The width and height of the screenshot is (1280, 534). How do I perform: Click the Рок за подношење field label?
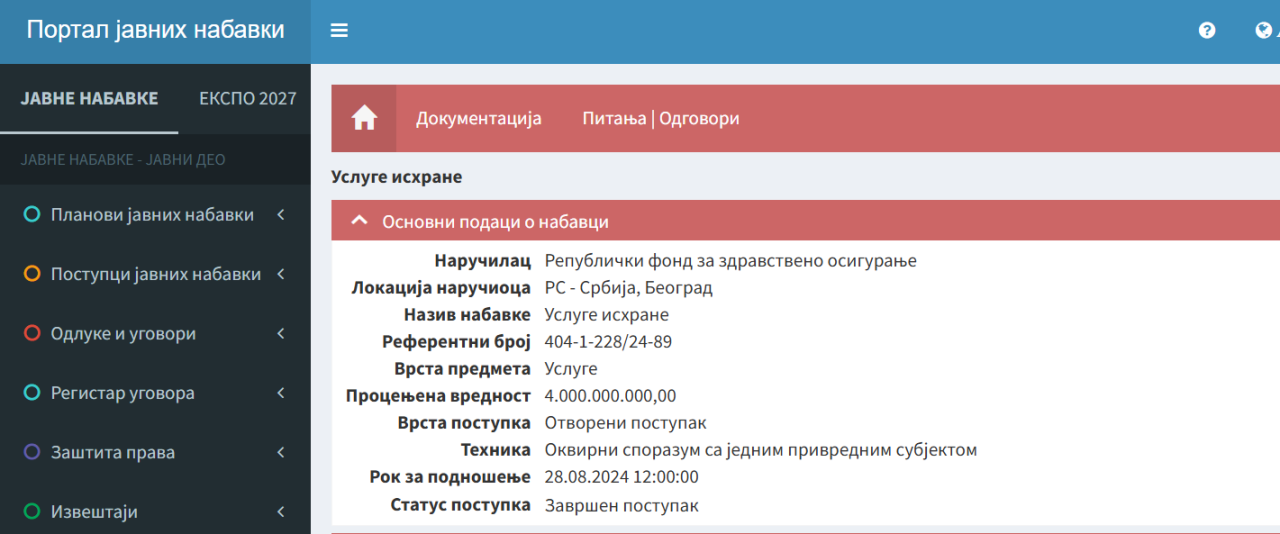pyautogui.click(x=450, y=477)
